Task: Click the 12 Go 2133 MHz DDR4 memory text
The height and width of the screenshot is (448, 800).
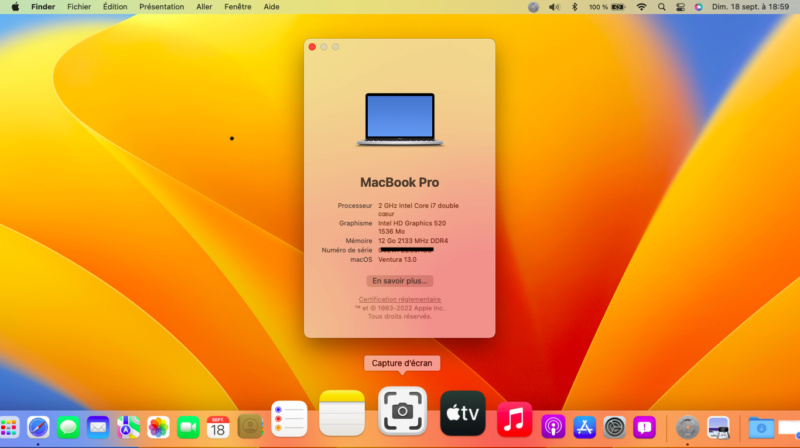Action: [x=413, y=240]
